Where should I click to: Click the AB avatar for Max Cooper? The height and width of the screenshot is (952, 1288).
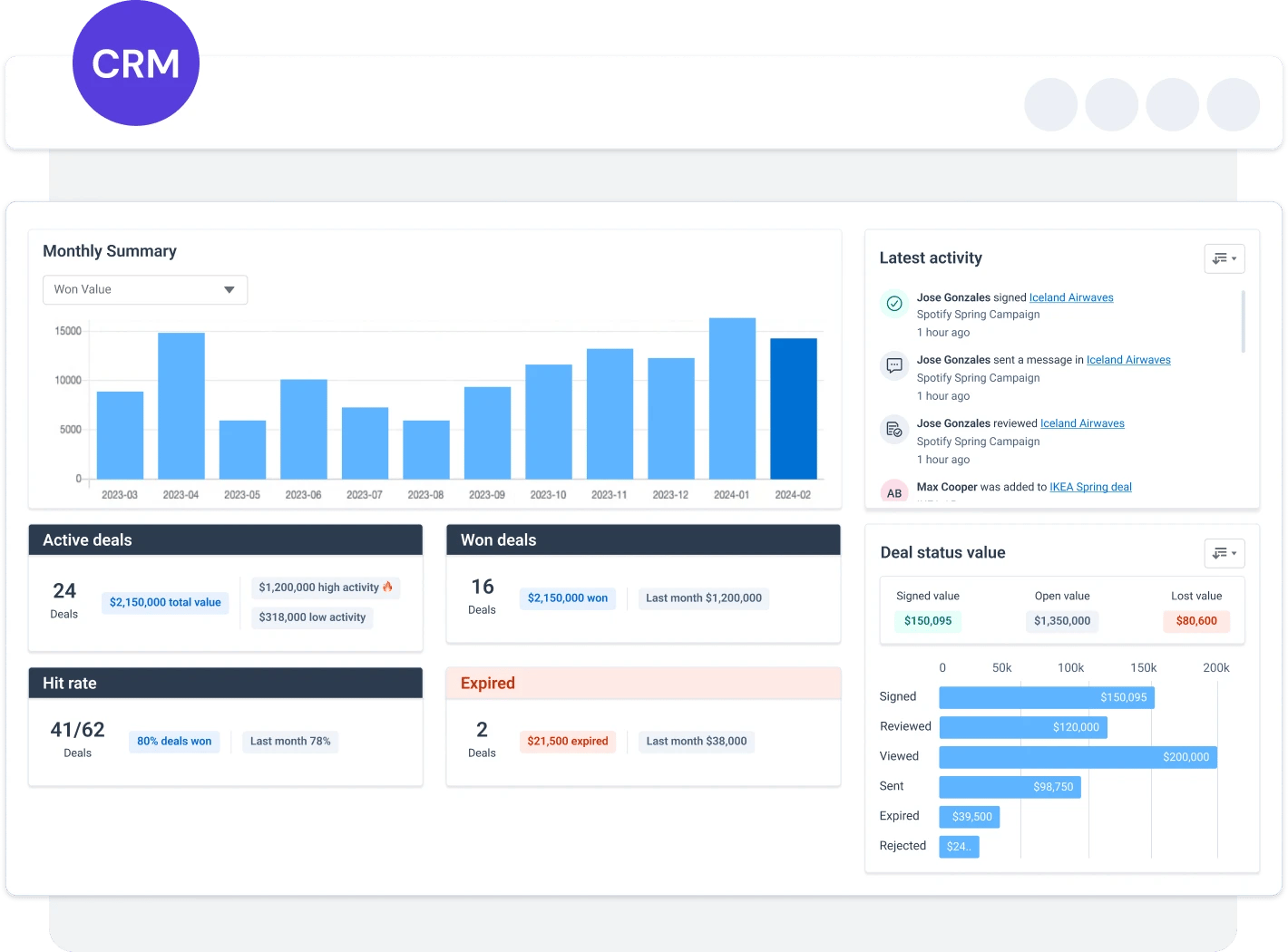click(x=894, y=491)
